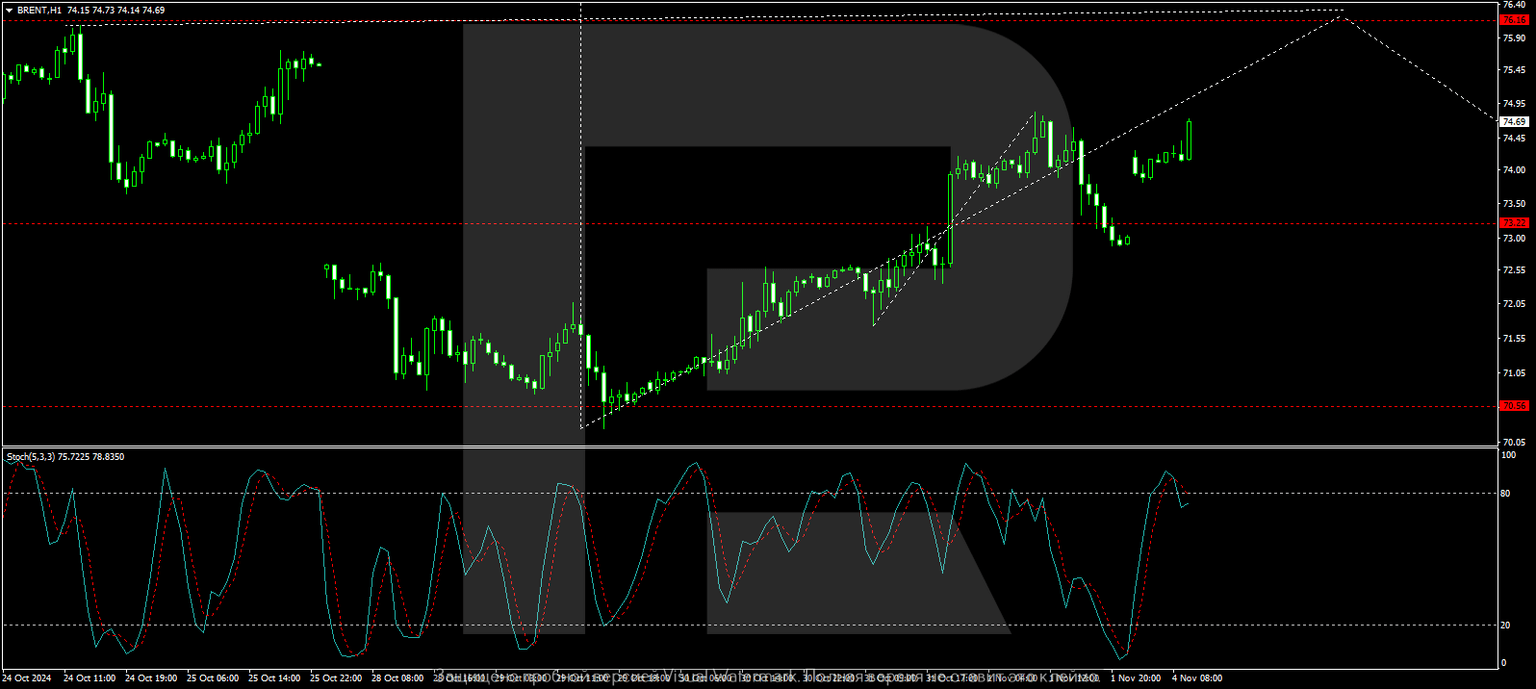Viewport: 1536px width, 689px height.
Task: Click the red 76.16 price level tag
Action: click(1512, 19)
